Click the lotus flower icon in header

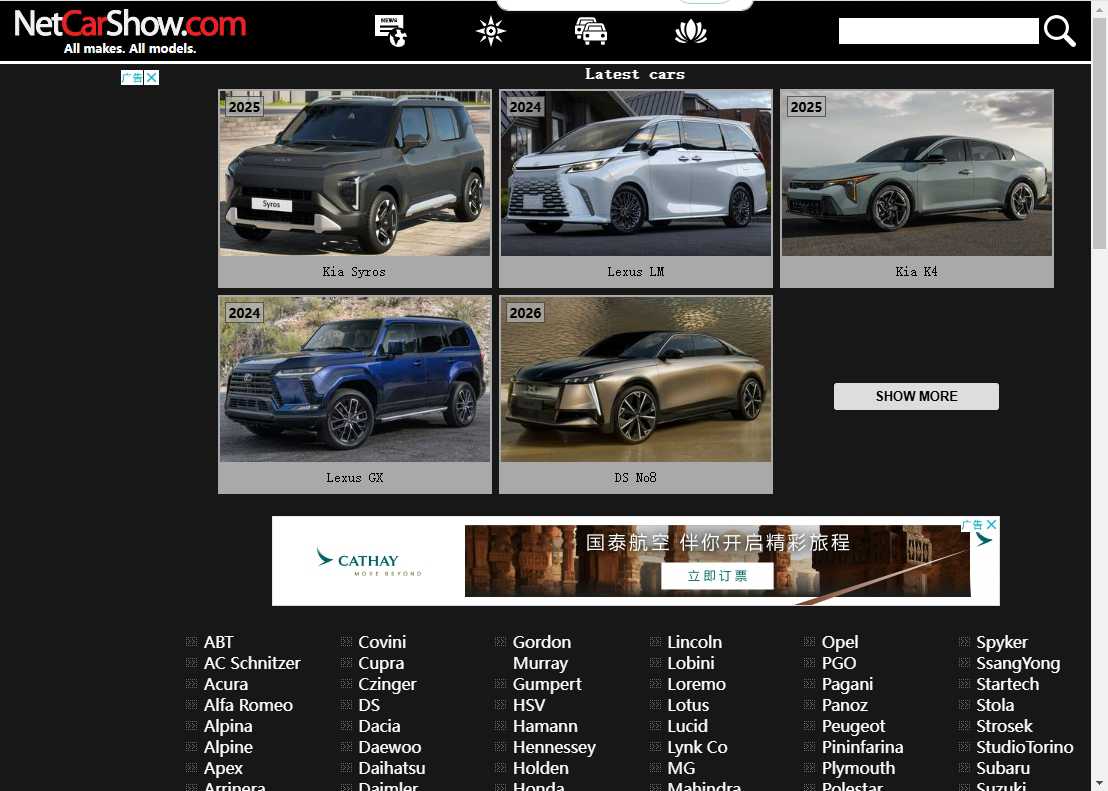pyautogui.click(x=690, y=32)
